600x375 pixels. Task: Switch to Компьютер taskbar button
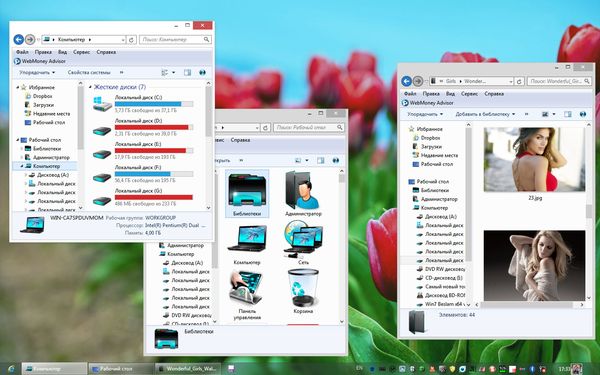54,369
